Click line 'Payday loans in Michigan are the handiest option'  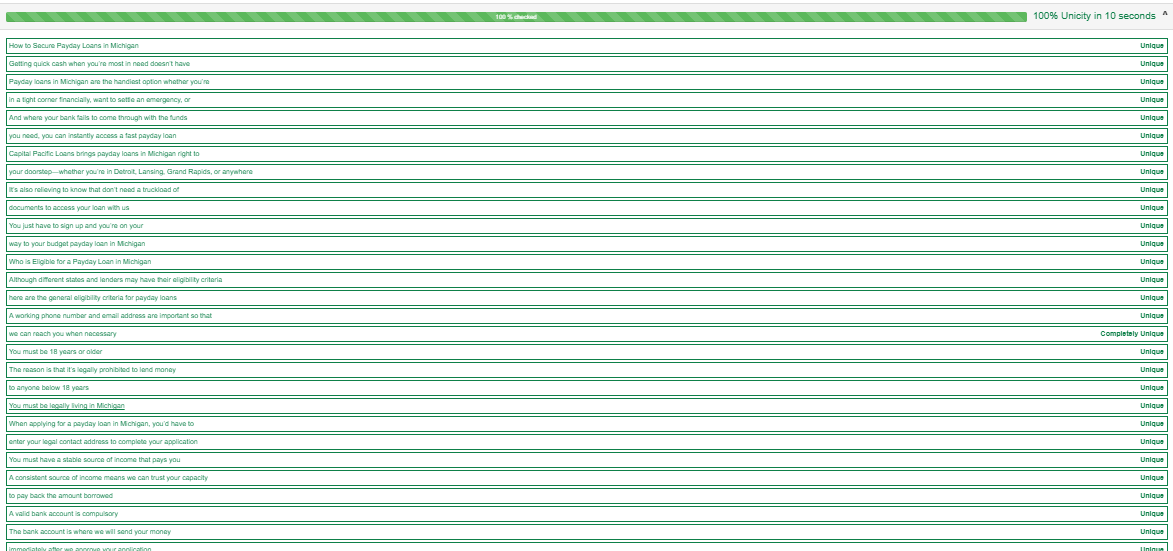[x=586, y=81]
